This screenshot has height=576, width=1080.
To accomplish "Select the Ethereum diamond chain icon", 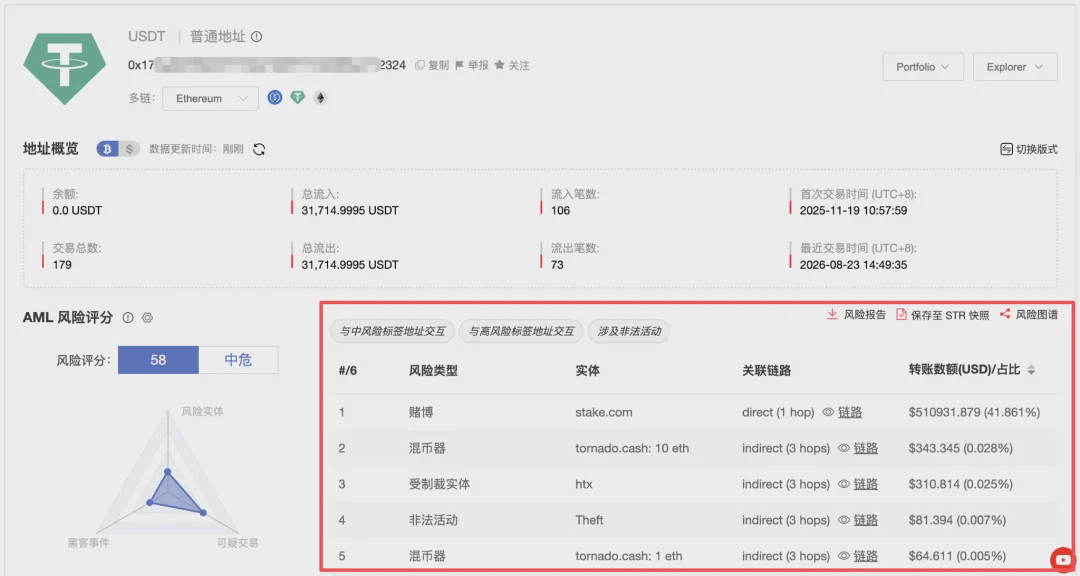I will click(320, 98).
